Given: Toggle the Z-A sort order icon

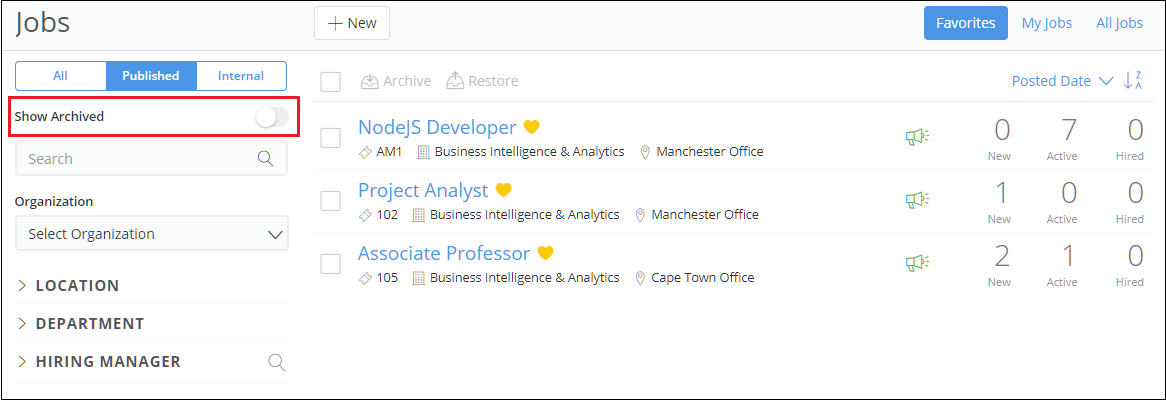Looking at the screenshot, I should click(1133, 81).
